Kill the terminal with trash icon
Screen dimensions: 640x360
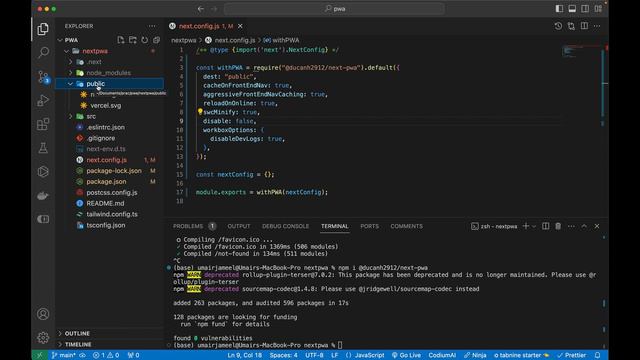[558, 226]
